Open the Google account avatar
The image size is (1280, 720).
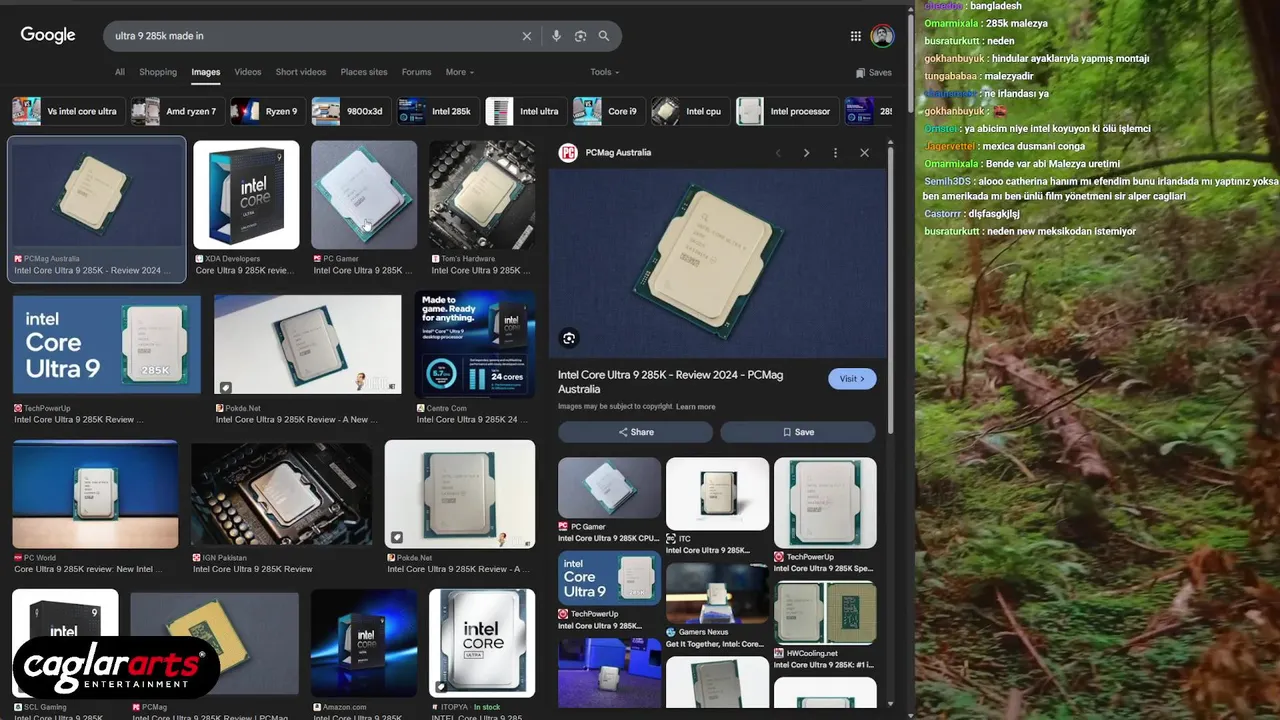tap(882, 36)
